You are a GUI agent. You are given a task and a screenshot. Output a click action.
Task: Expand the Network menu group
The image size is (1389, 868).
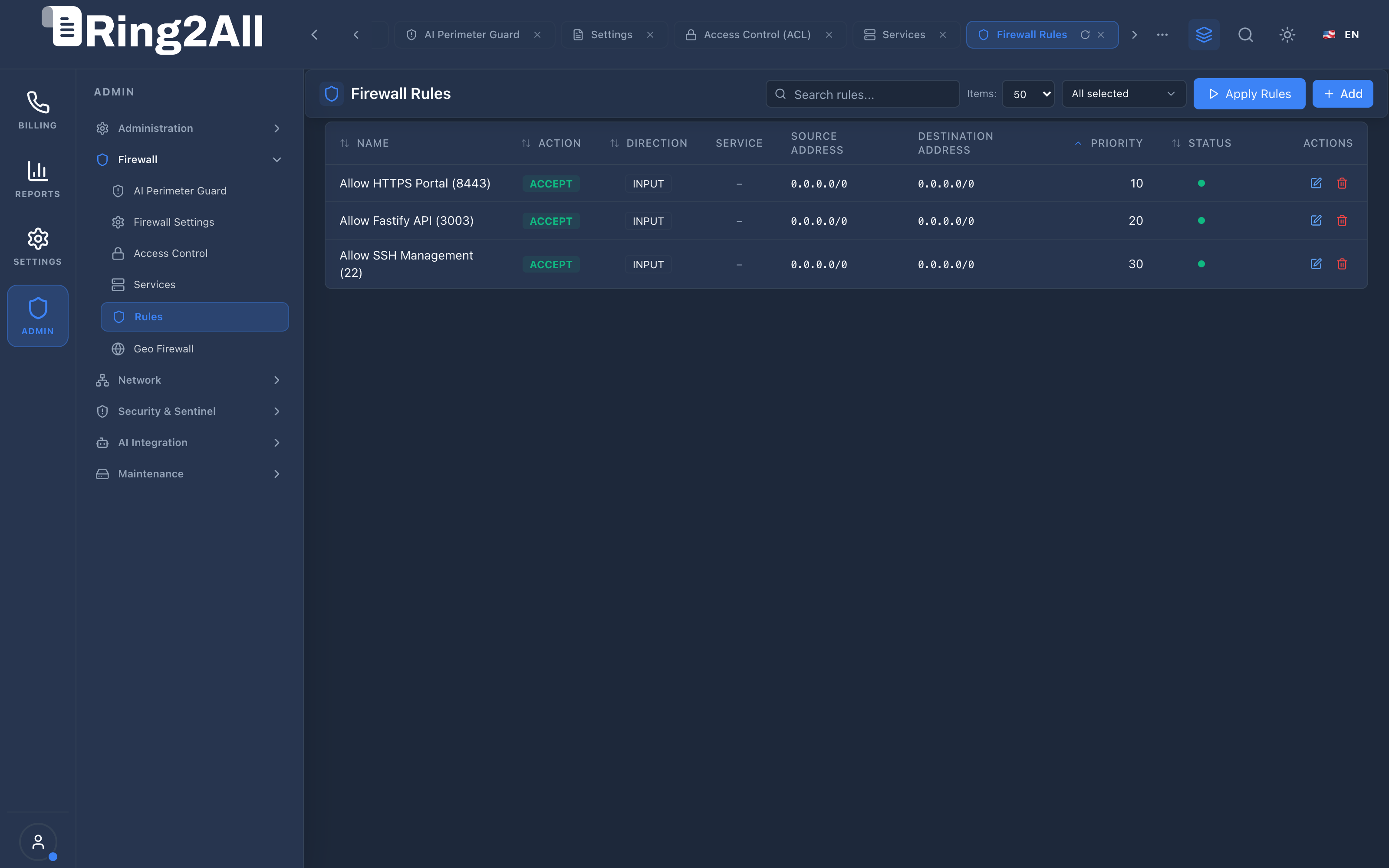click(x=189, y=380)
